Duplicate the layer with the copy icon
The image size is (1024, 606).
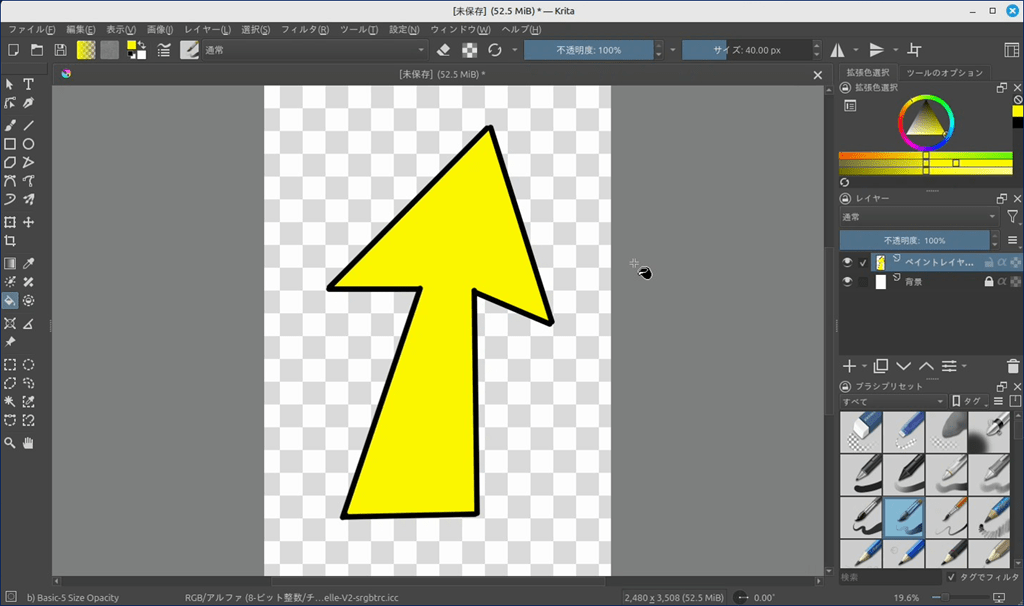click(880, 366)
